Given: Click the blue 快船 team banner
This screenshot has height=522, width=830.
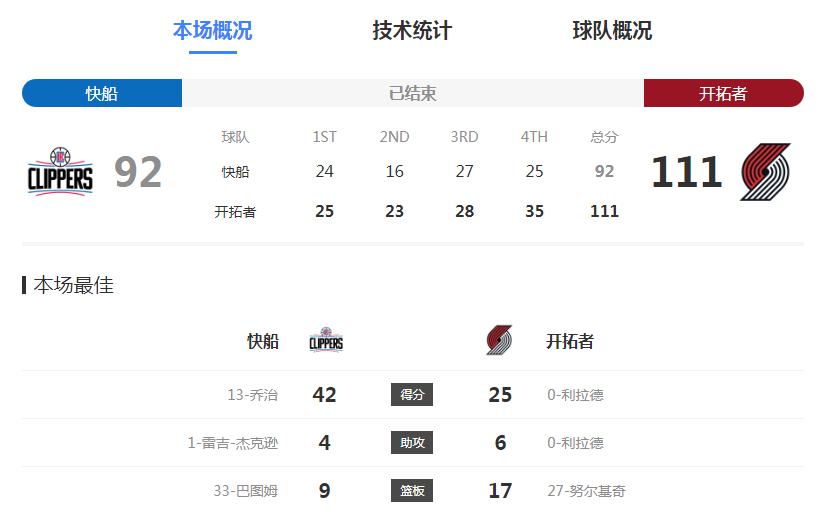Looking at the screenshot, I should pyautogui.click(x=102, y=93).
